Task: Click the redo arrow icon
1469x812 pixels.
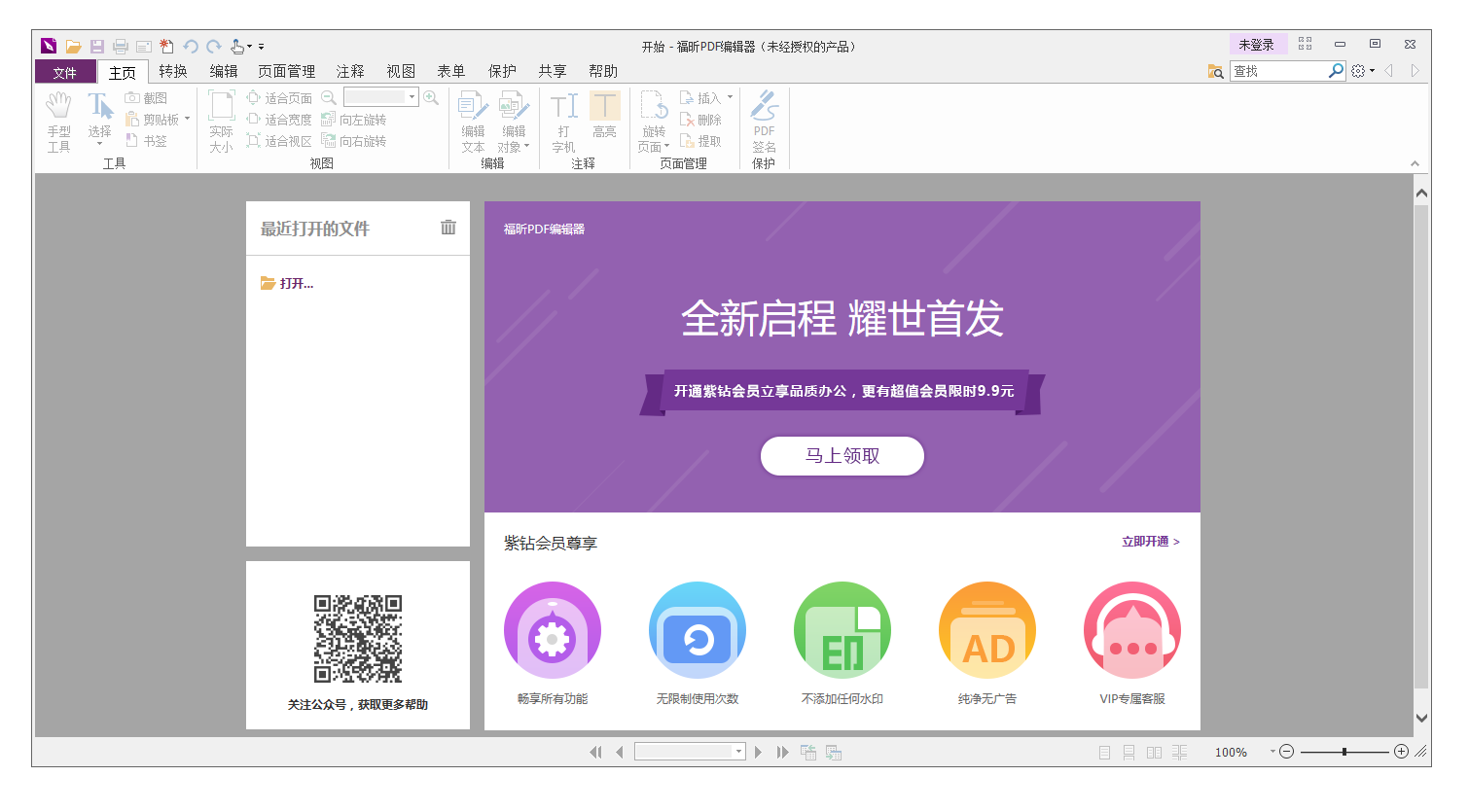Action: point(214,46)
